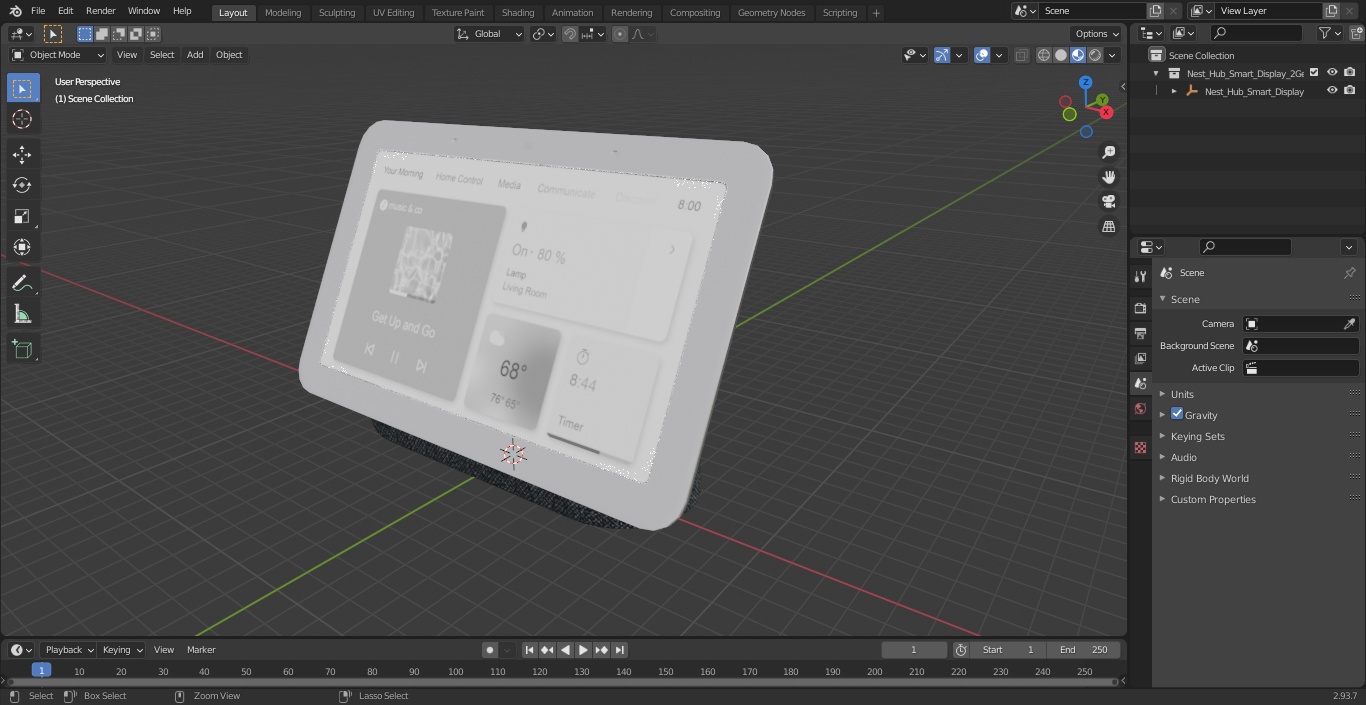Expand the Keying Sets panel
Viewport: 1366px width, 705px height.
pyautogui.click(x=1197, y=436)
